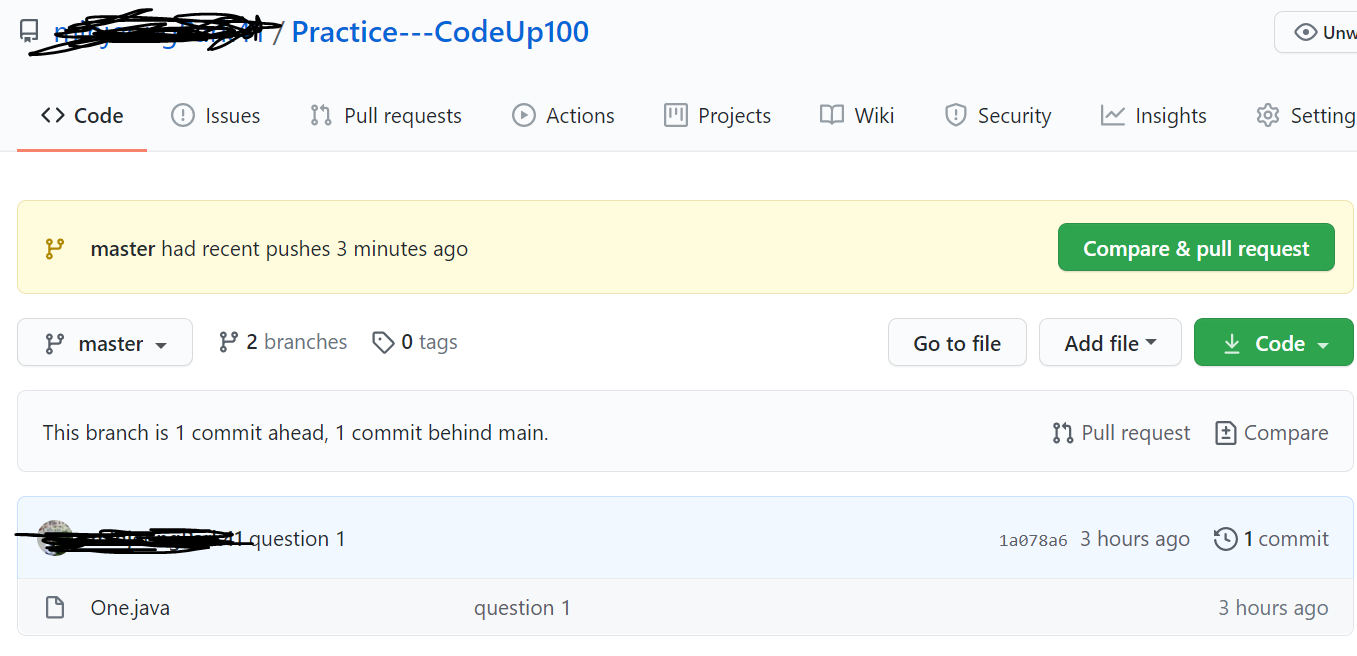The image size is (1357, 656).
Task: Click the branch icon in the recent pushes banner
Action: 55,249
